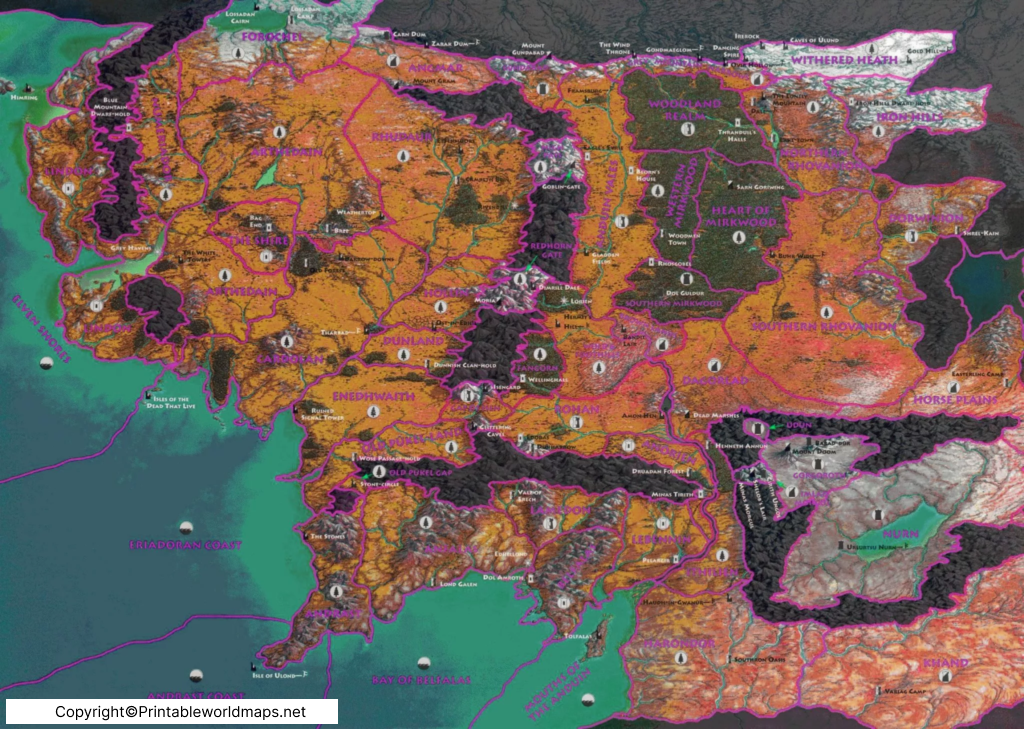Select the Udun tower marker

[758, 429]
